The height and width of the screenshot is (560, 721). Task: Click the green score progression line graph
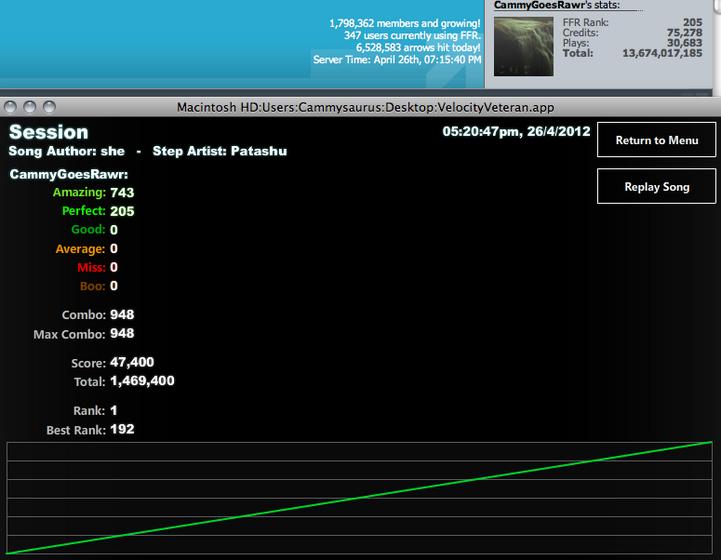[x=359, y=498]
